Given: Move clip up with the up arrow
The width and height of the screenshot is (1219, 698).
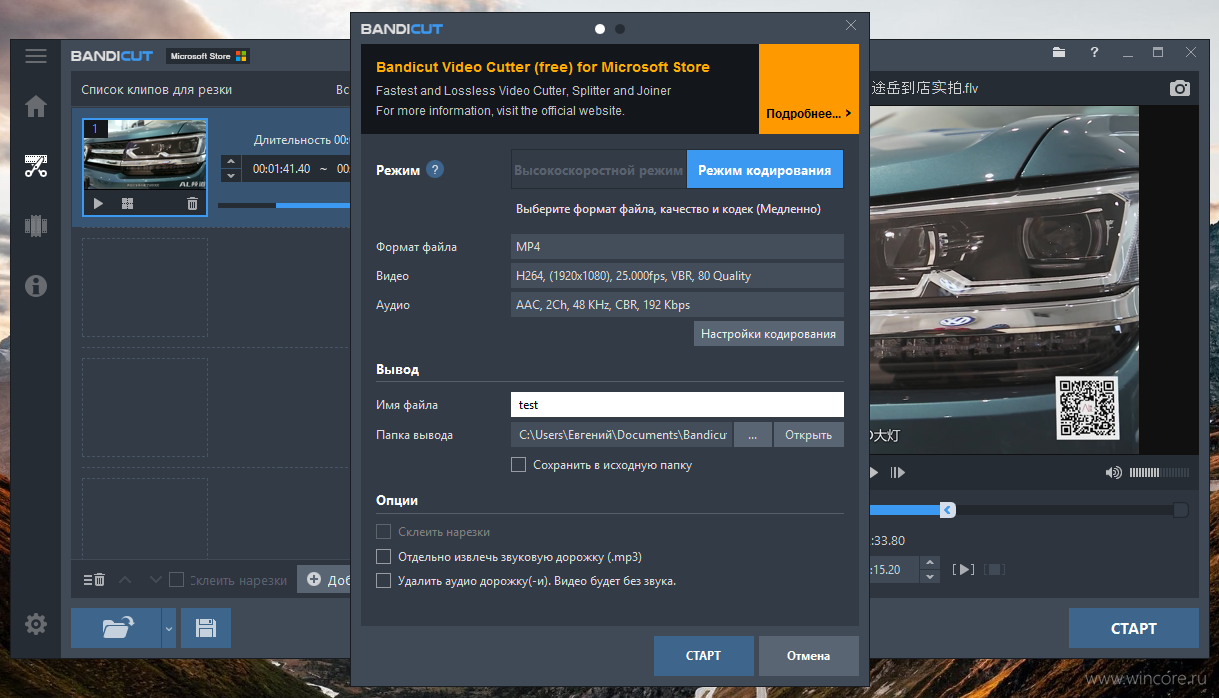Looking at the screenshot, I should tap(125, 580).
